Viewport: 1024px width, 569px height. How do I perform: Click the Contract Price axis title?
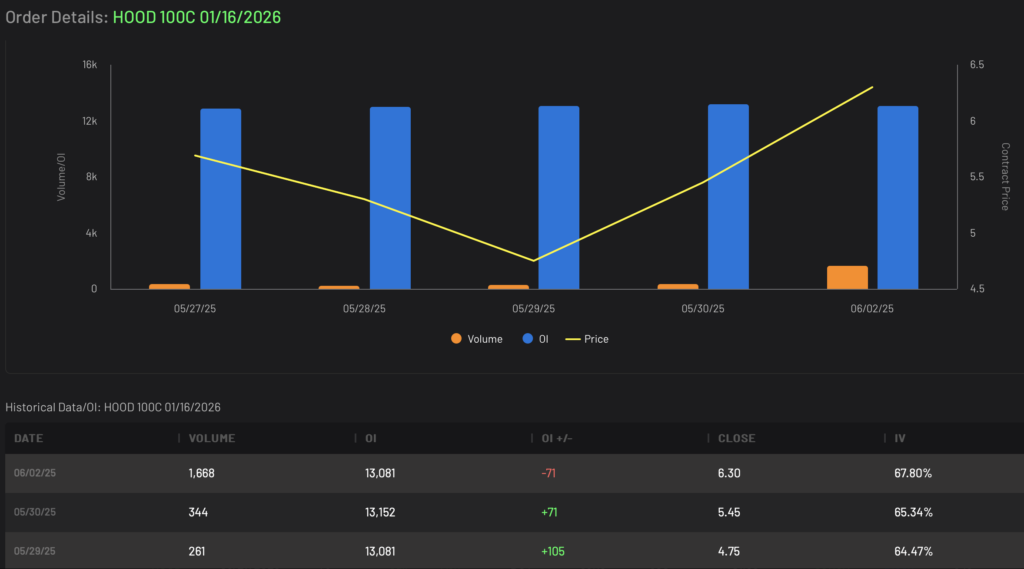(x=1005, y=176)
